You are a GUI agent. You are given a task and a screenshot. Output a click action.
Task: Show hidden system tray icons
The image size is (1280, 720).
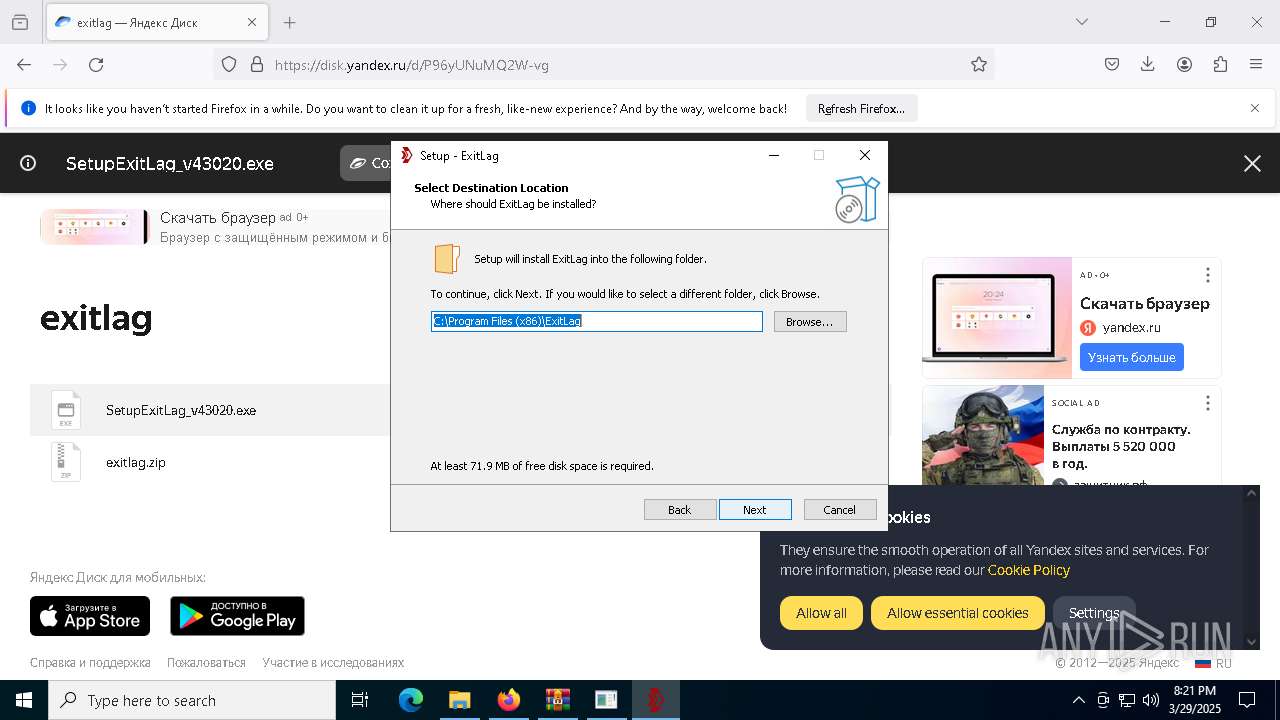click(x=1078, y=700)
